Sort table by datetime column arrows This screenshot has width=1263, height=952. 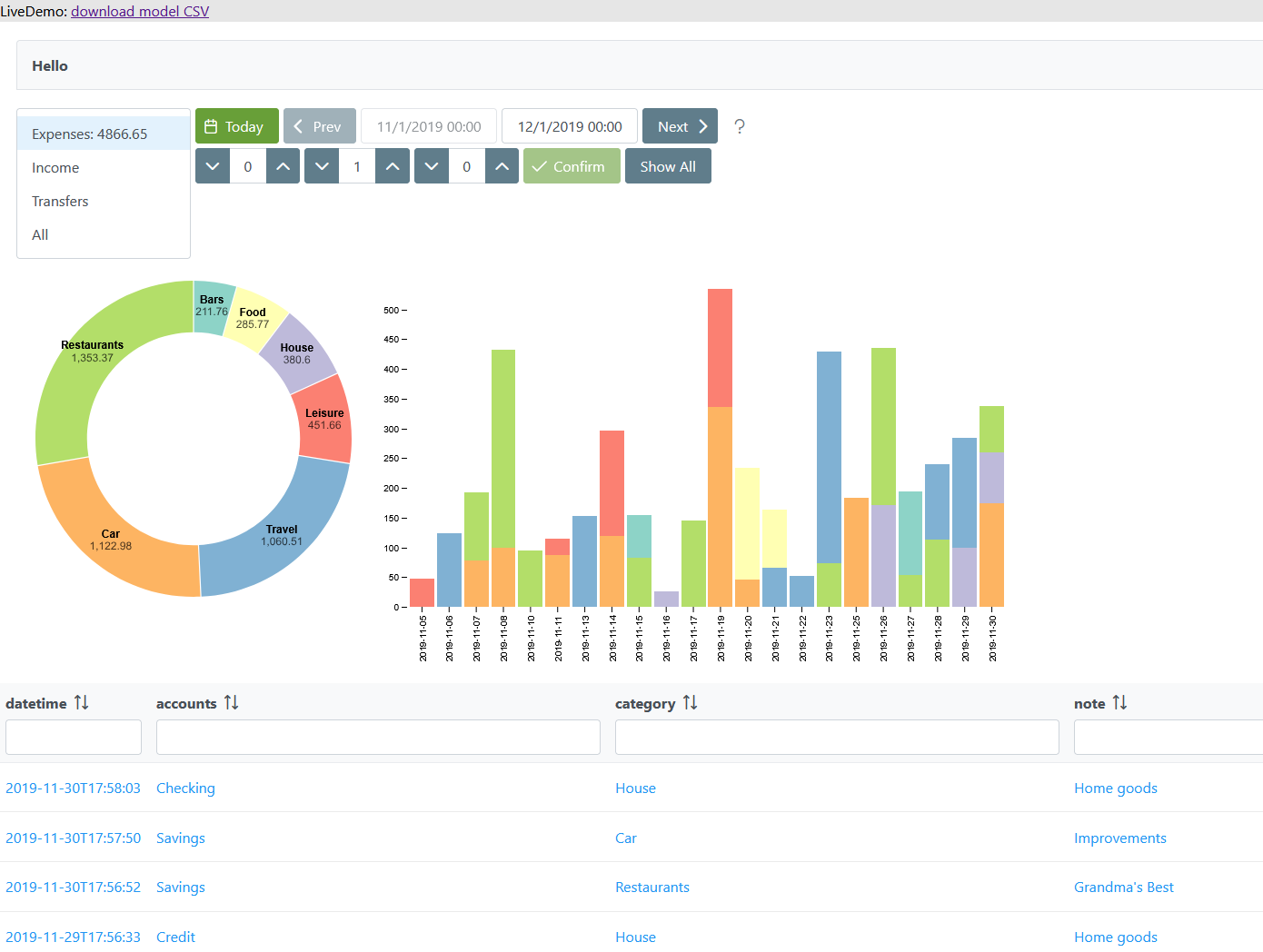[82, 702]
